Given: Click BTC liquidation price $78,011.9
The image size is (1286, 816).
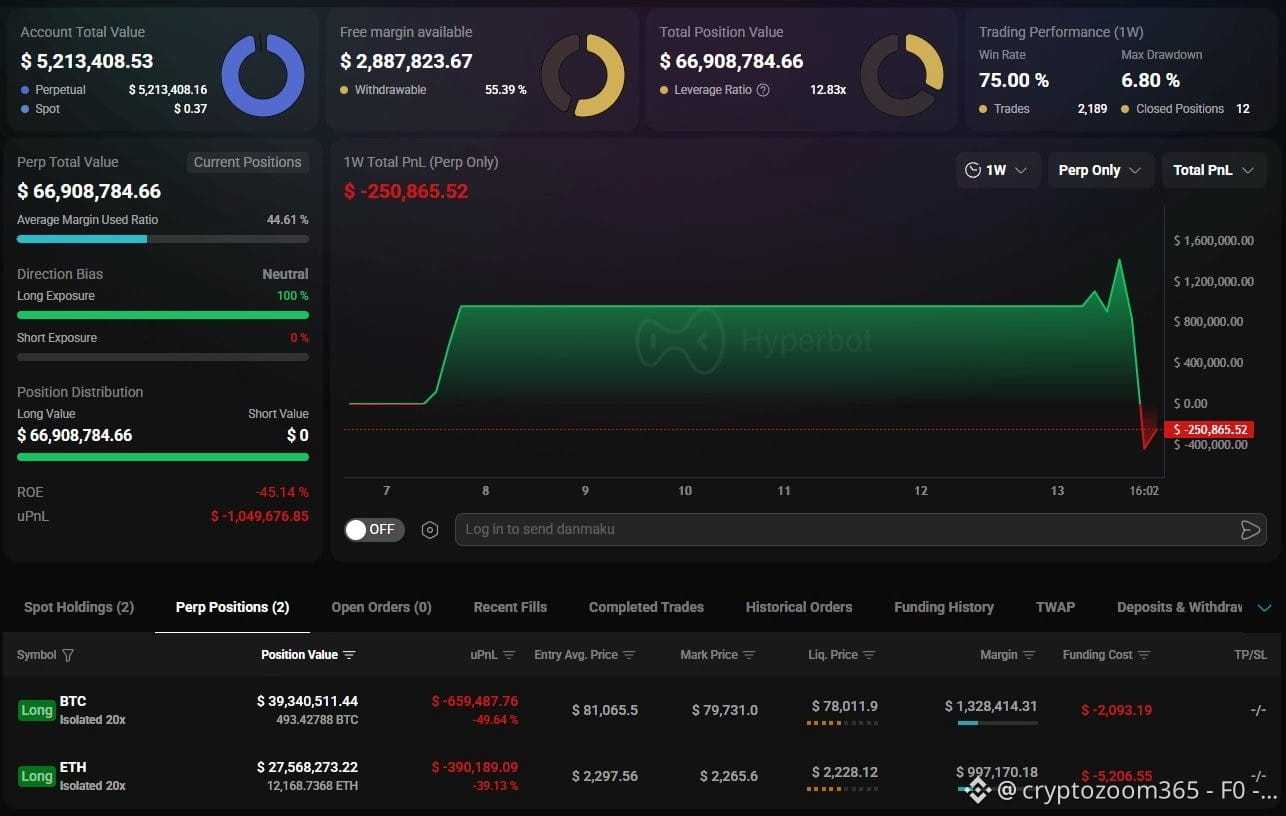Looking at the screenshot, I should click(845, 706).
